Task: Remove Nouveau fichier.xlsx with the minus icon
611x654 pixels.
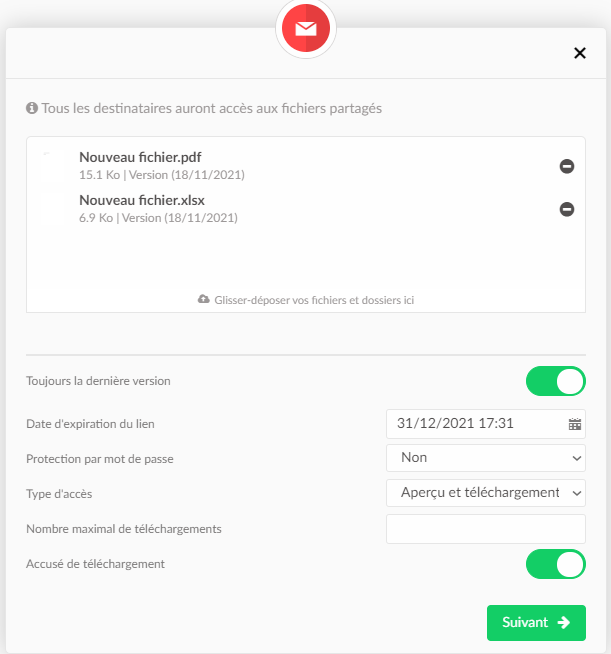Action: [x=566, y=209]
